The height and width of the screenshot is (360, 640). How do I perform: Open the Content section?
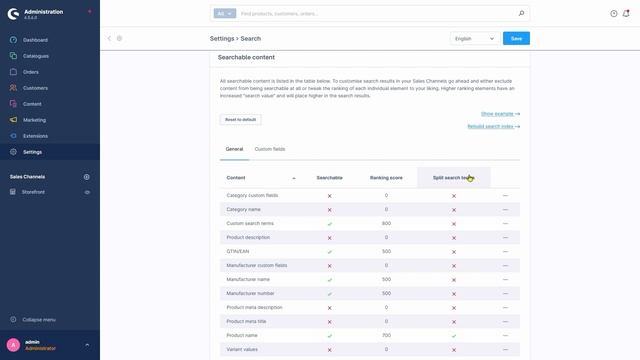click(x=32, y=104)
